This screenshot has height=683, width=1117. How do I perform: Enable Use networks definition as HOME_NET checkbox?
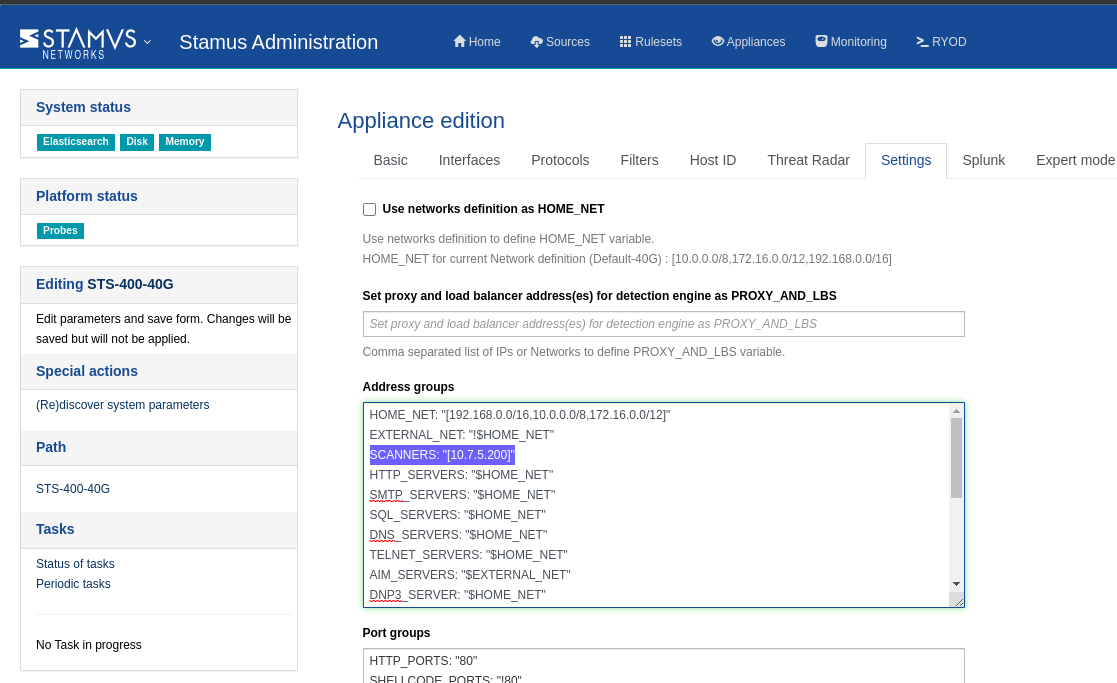click(369, 209)
